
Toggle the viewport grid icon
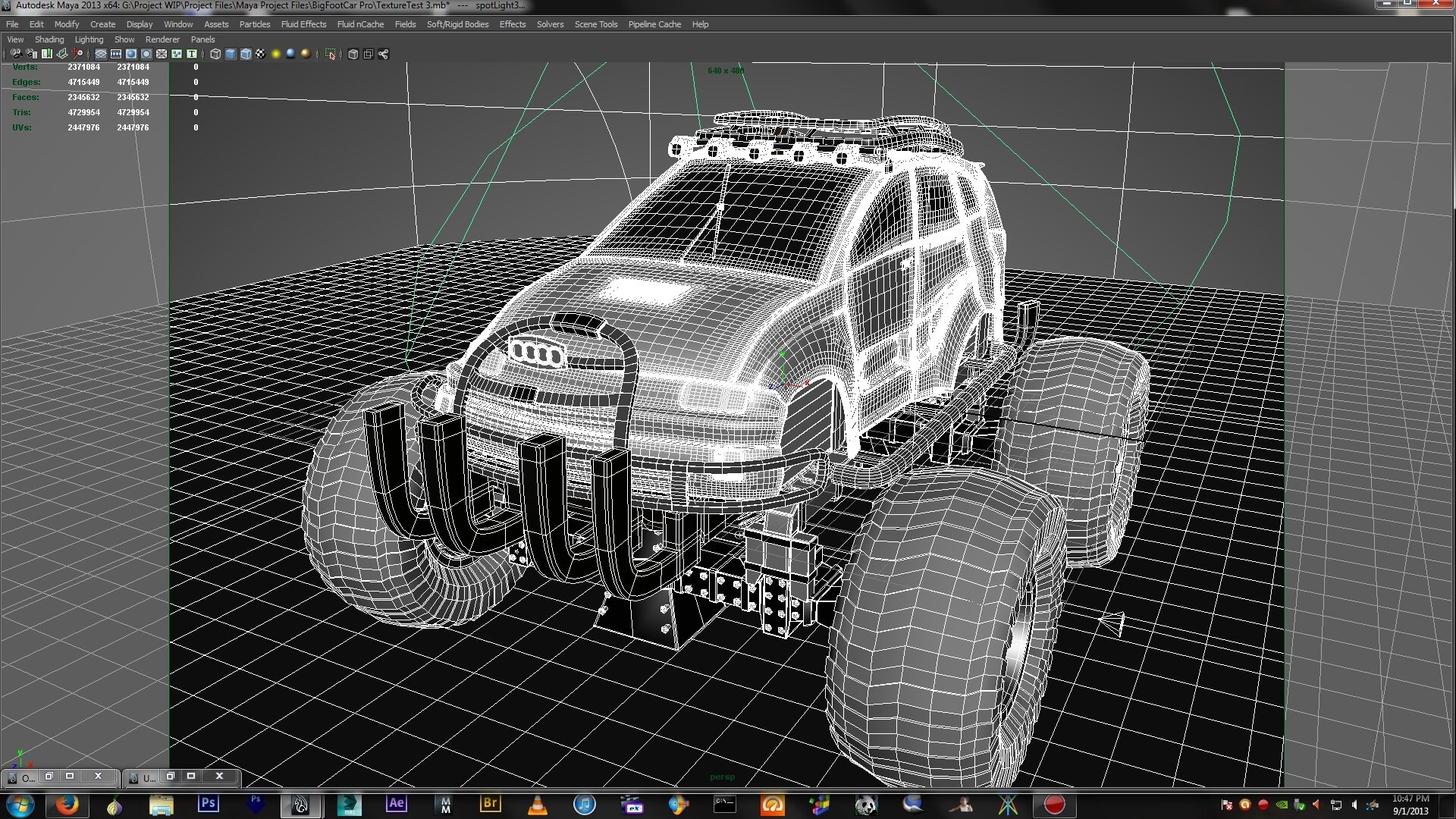(x=101, y=54)
